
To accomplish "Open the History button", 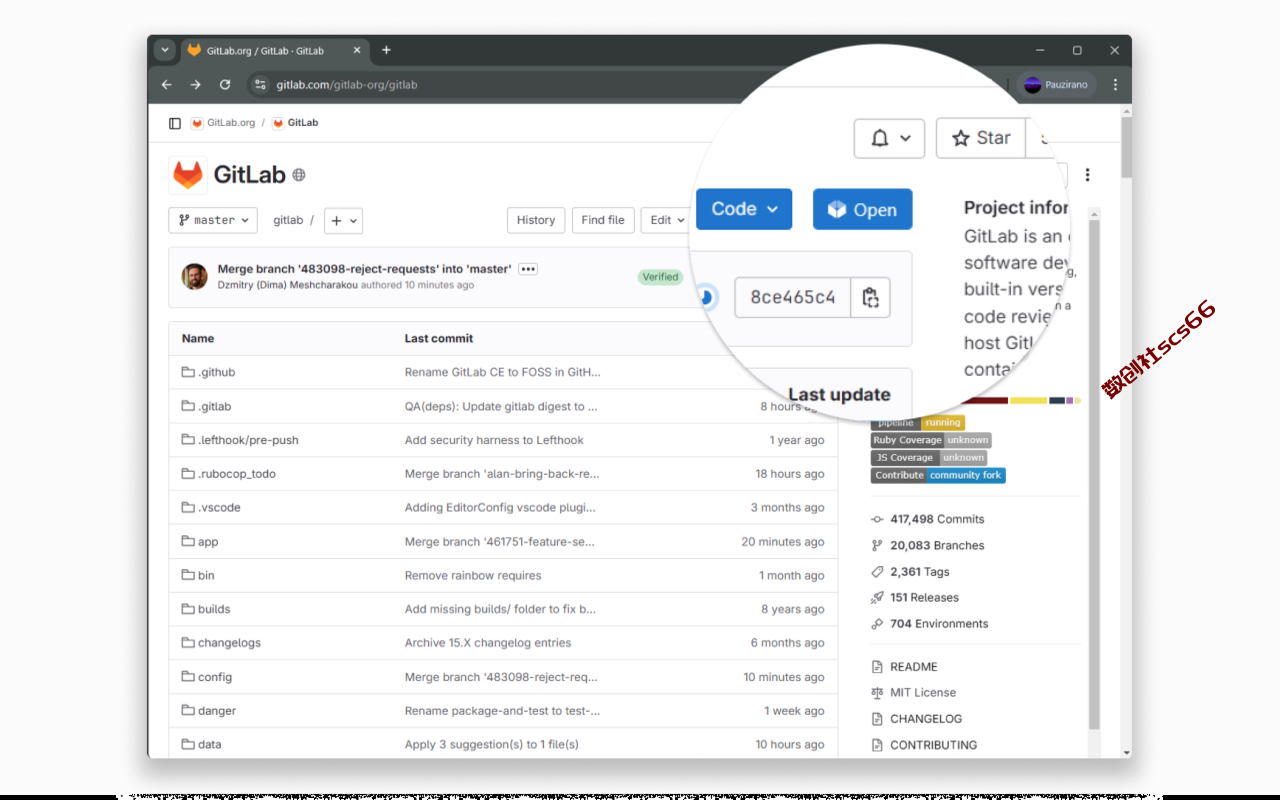I will [536, 220].
